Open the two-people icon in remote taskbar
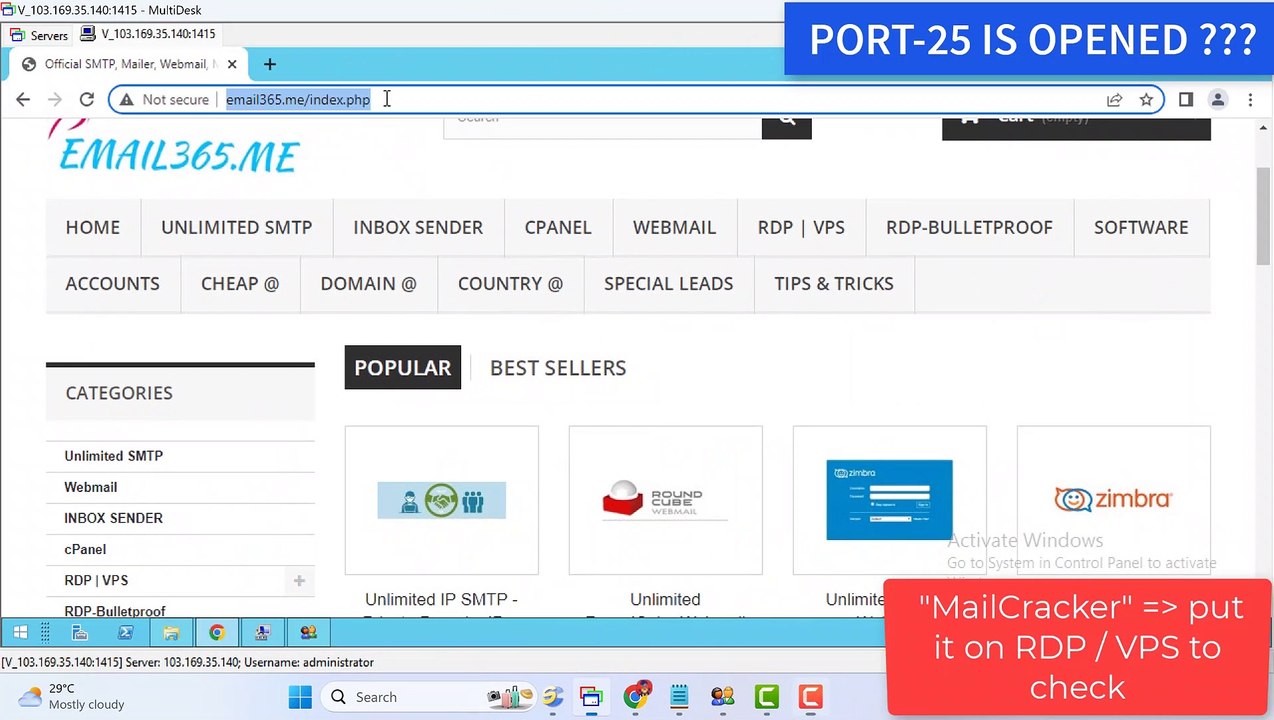Viewport: 1274px width, 720px height. [x=308, y=632]
